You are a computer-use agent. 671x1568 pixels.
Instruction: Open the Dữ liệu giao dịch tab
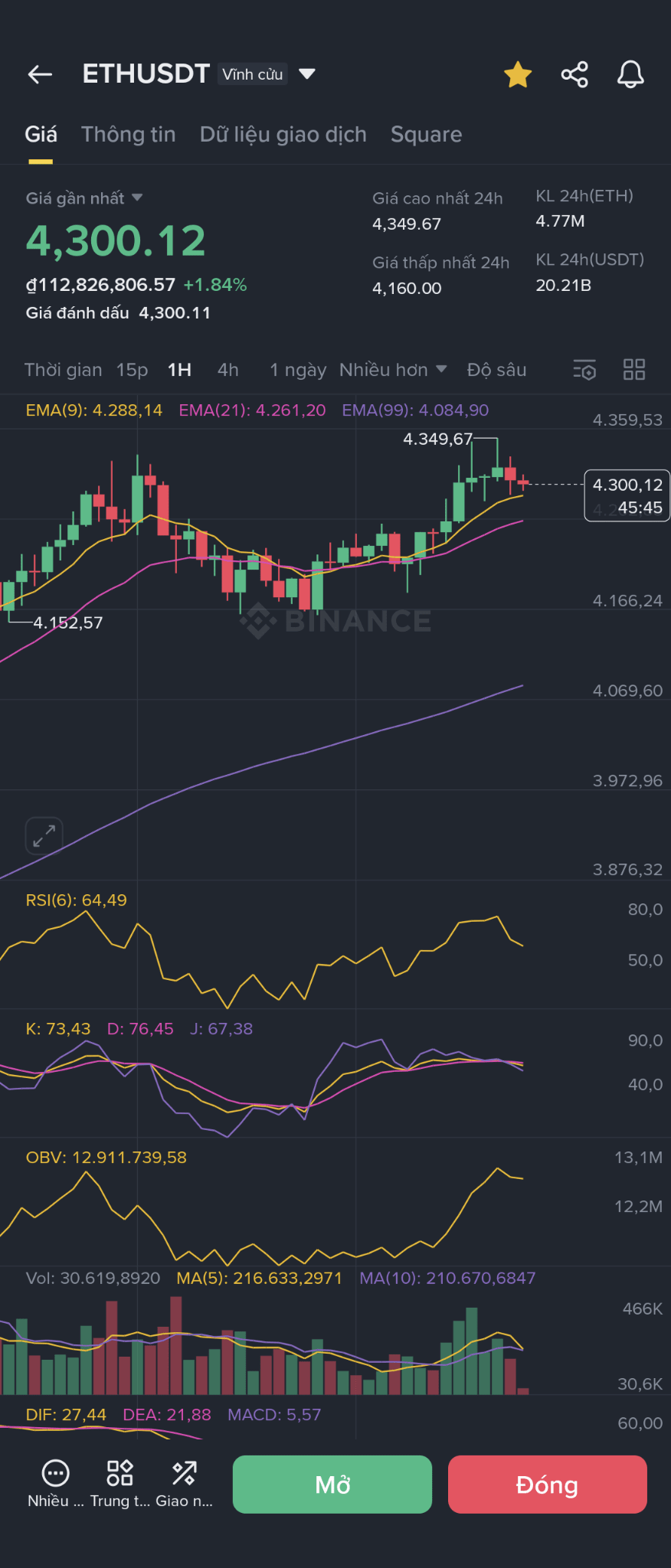tap(283, 135)
